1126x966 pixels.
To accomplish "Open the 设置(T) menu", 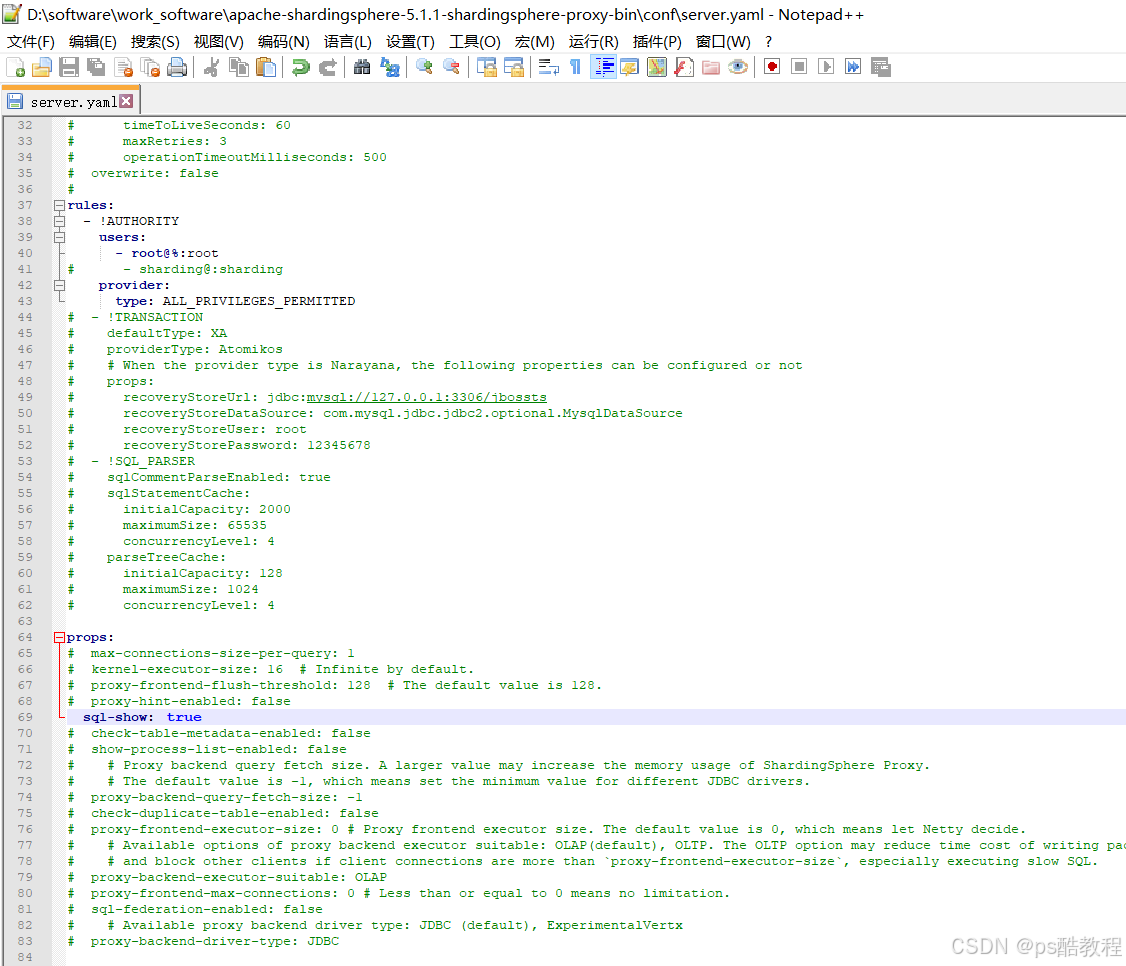I will tap(410, 42).
